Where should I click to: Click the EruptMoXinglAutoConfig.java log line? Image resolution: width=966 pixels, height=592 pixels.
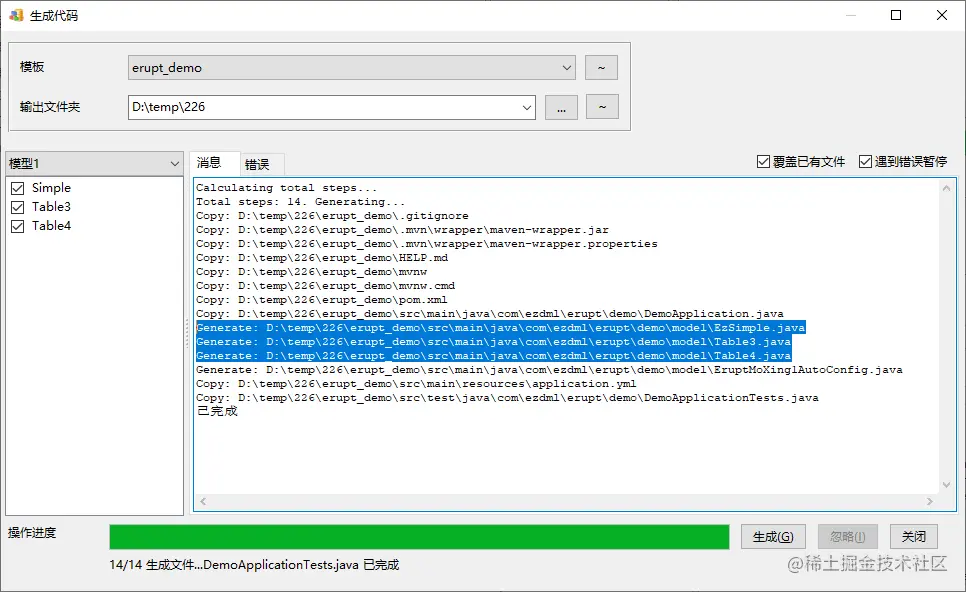pos(550,370)
